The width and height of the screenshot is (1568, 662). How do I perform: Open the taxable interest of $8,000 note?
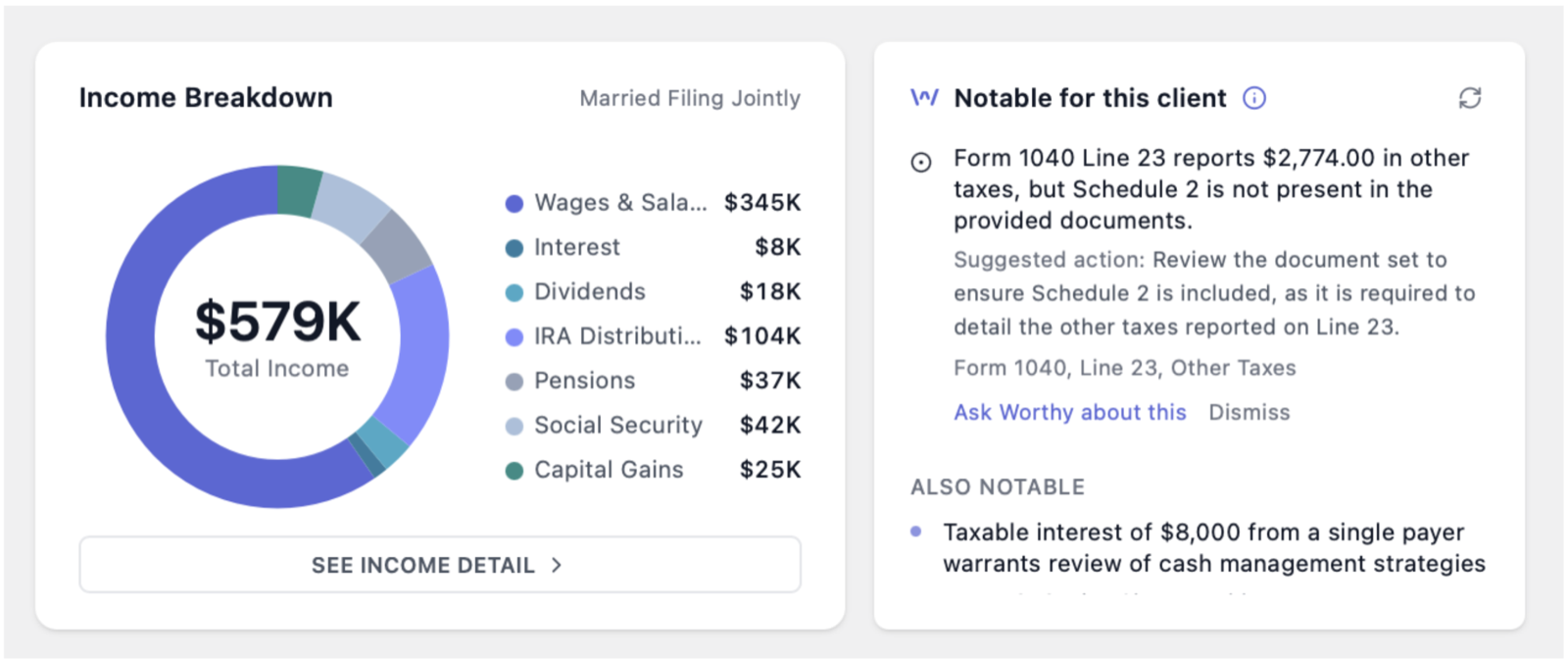(1214, 547)
